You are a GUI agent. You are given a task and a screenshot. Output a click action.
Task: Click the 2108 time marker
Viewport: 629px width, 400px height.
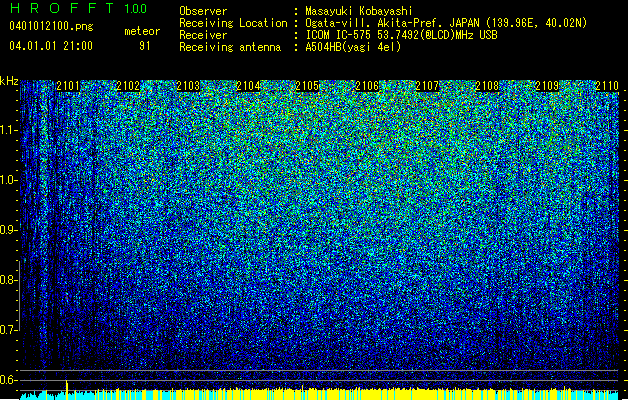487,86
